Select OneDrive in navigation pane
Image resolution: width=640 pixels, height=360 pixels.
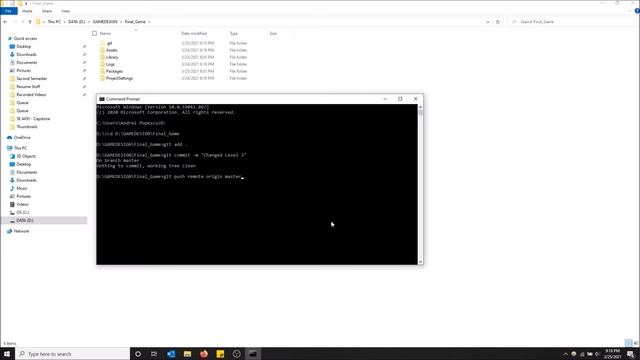click(x=22, y=138)
